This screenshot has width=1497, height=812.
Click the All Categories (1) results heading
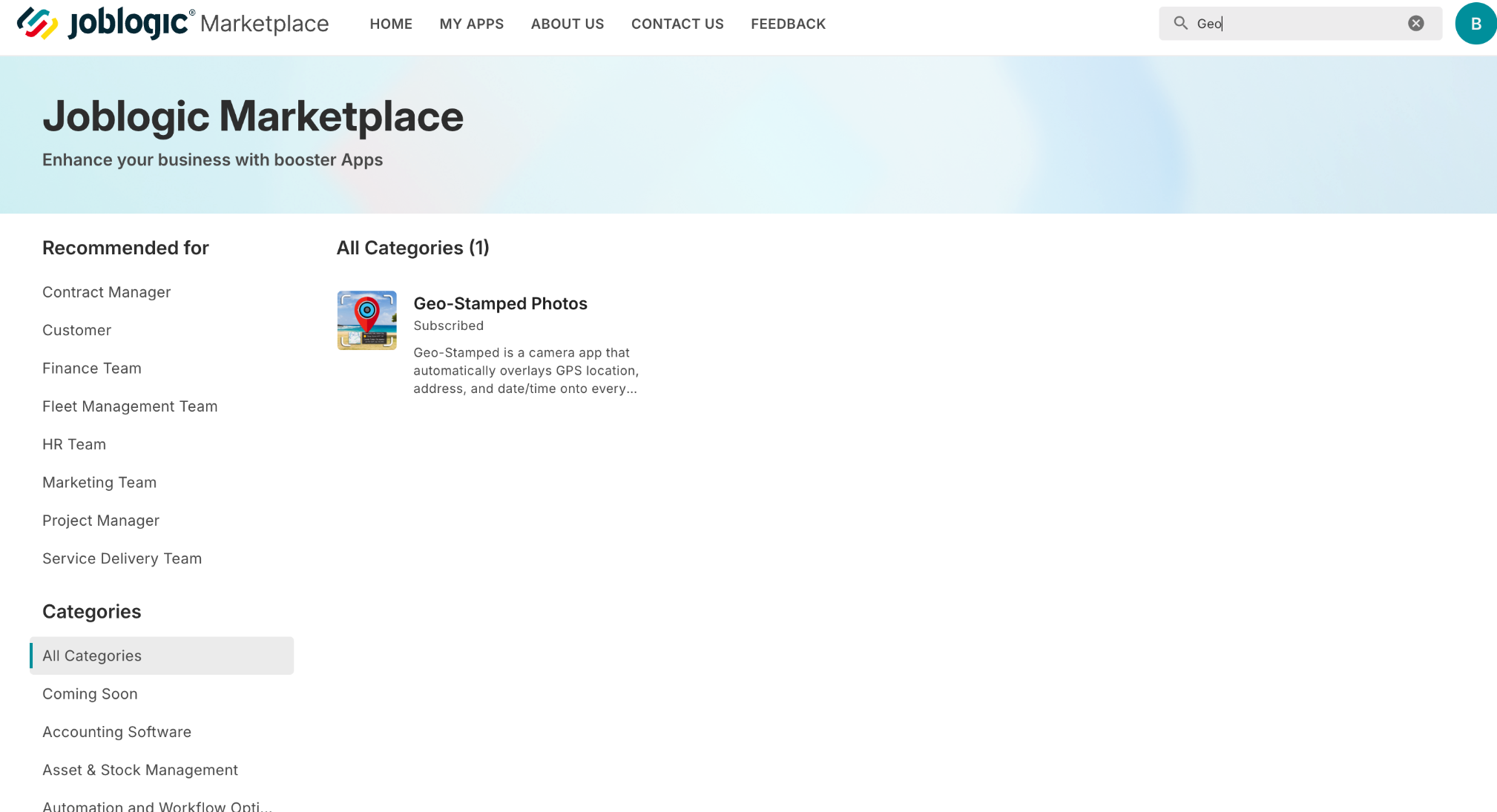coord(413,248)
